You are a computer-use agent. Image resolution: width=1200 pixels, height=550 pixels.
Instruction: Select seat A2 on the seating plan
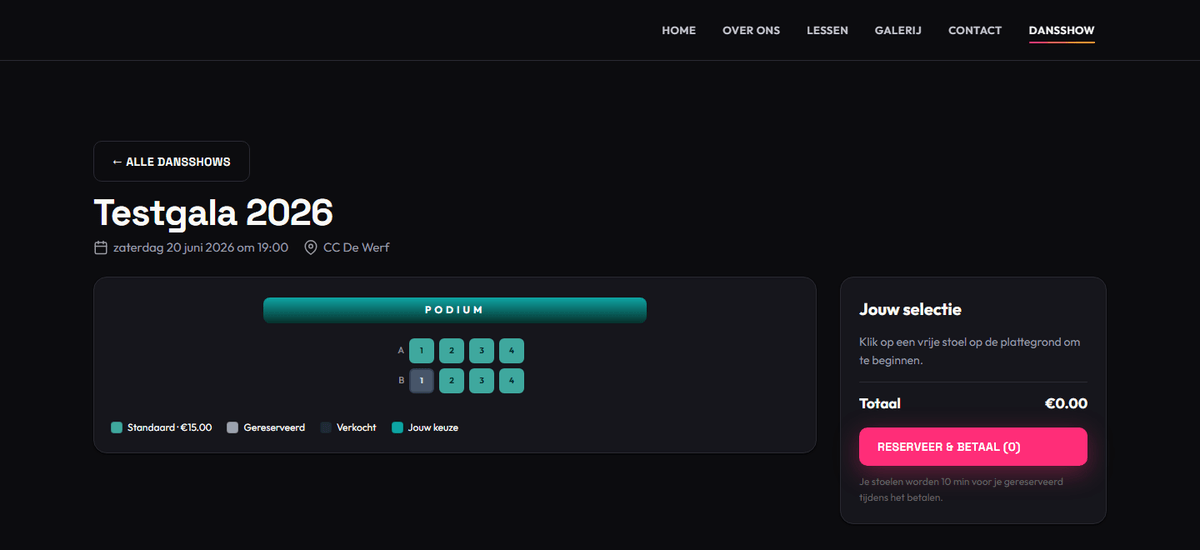(x=452, y=351)
